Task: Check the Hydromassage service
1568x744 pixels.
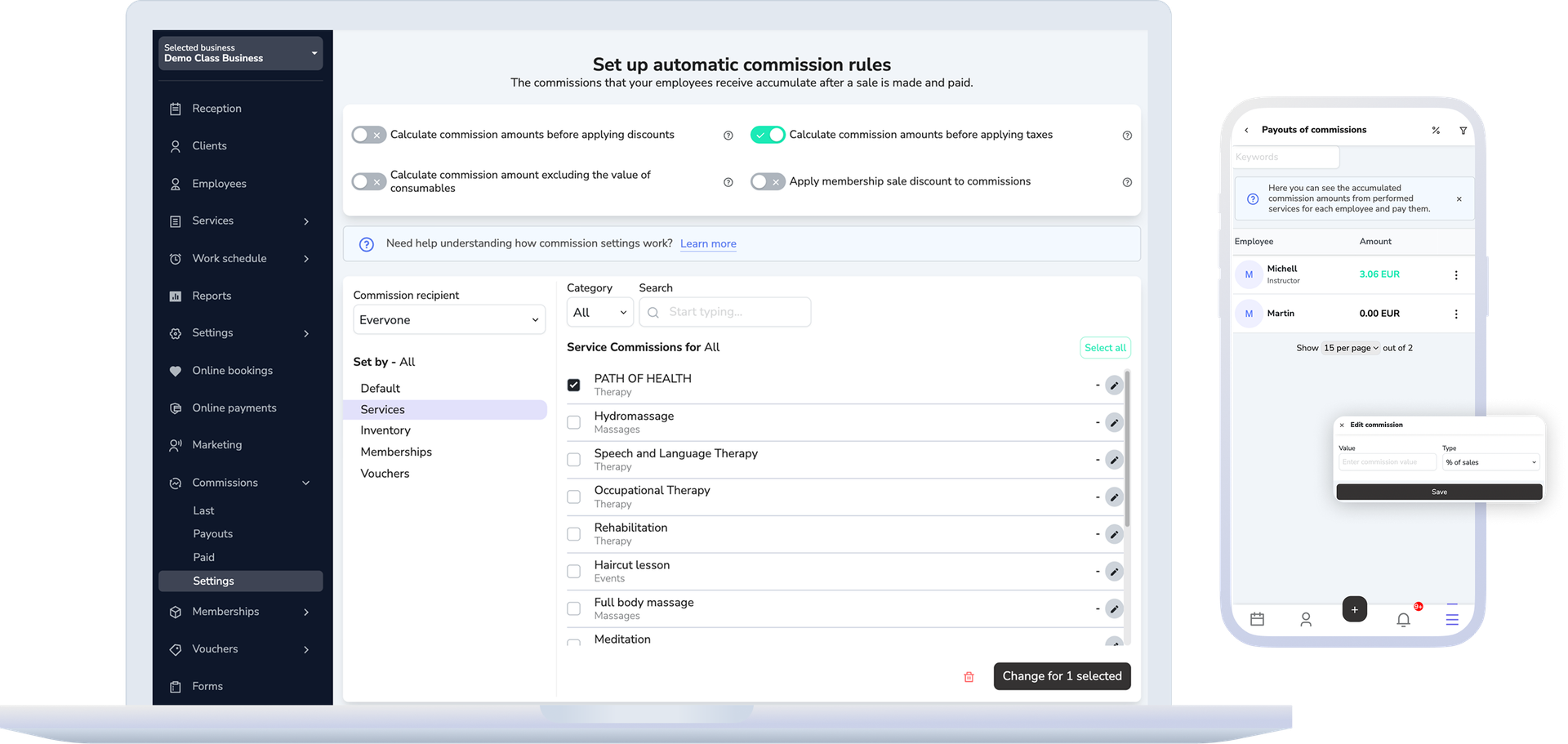Action: coord(574,423)
